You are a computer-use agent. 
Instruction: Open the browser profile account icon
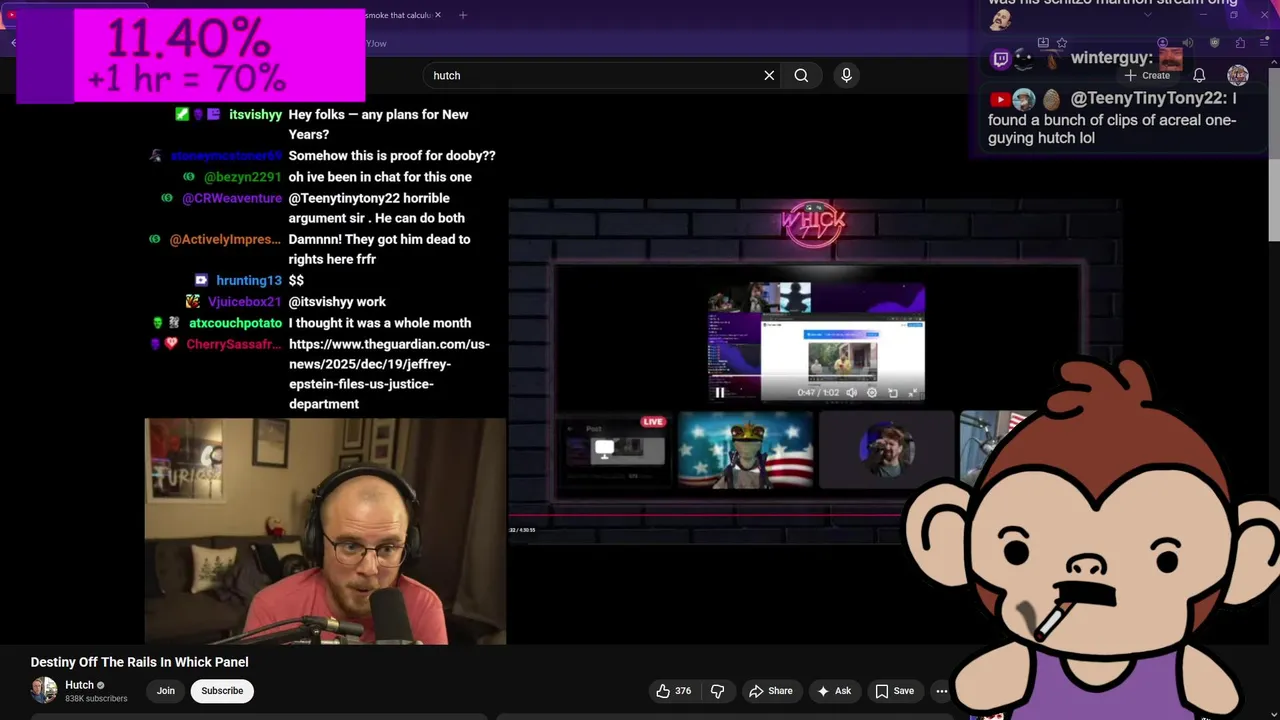coord(1163,43)
